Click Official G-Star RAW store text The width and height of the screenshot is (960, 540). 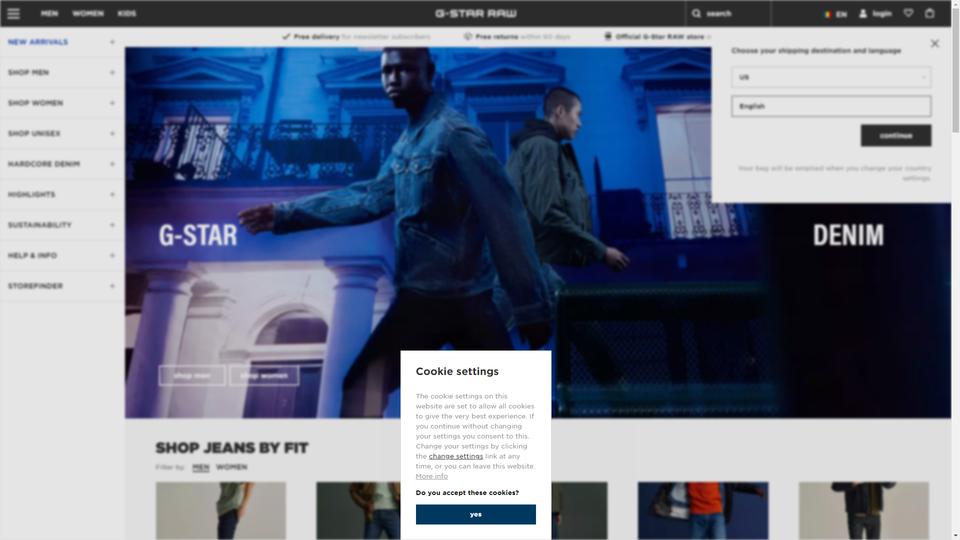pyautogui.click(x=660, y=37)
